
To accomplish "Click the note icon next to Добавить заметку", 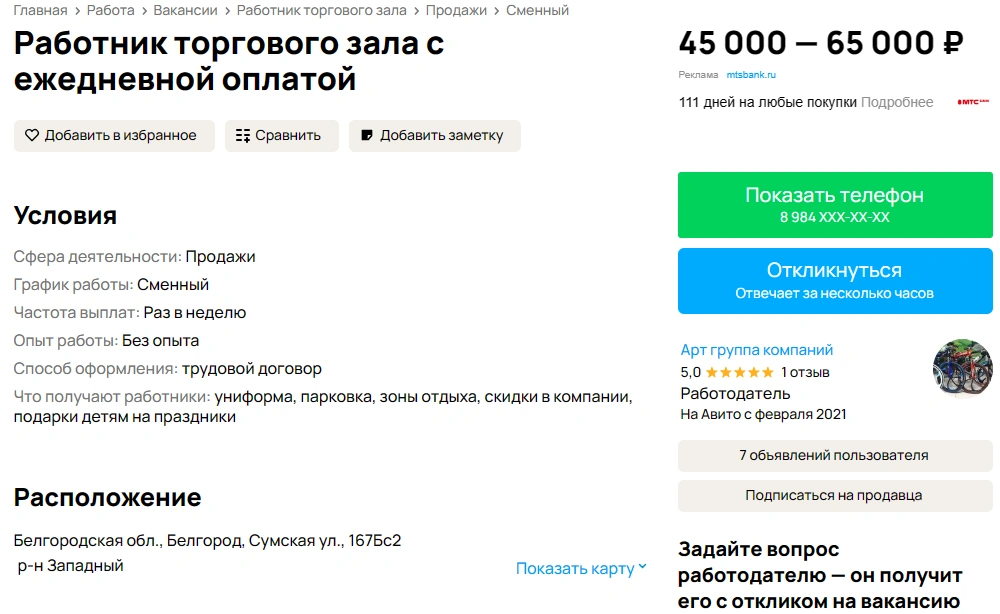I will pyautogui.click(x=367, y=136).
